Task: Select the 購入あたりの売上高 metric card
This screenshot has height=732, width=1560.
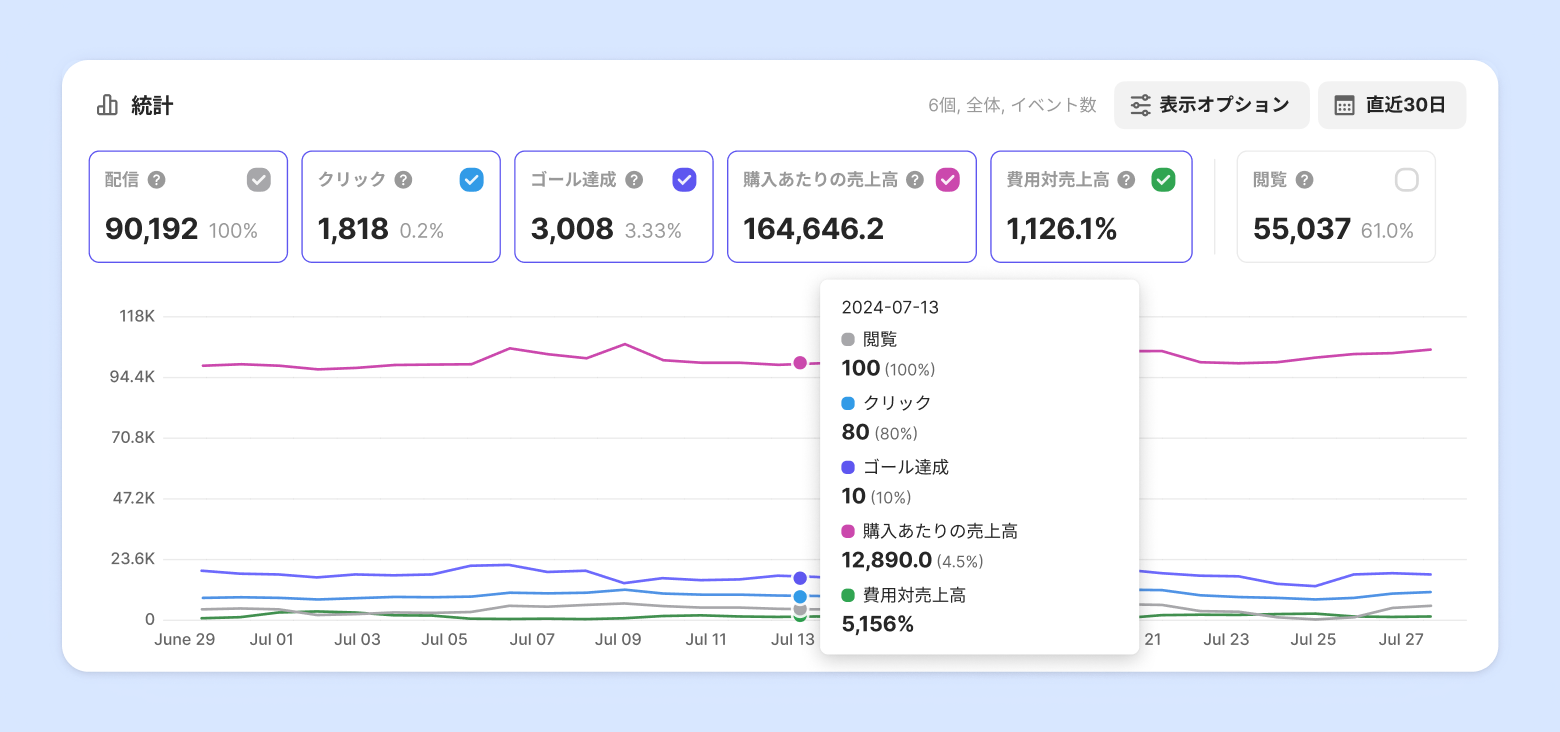Action: [852, 207]
